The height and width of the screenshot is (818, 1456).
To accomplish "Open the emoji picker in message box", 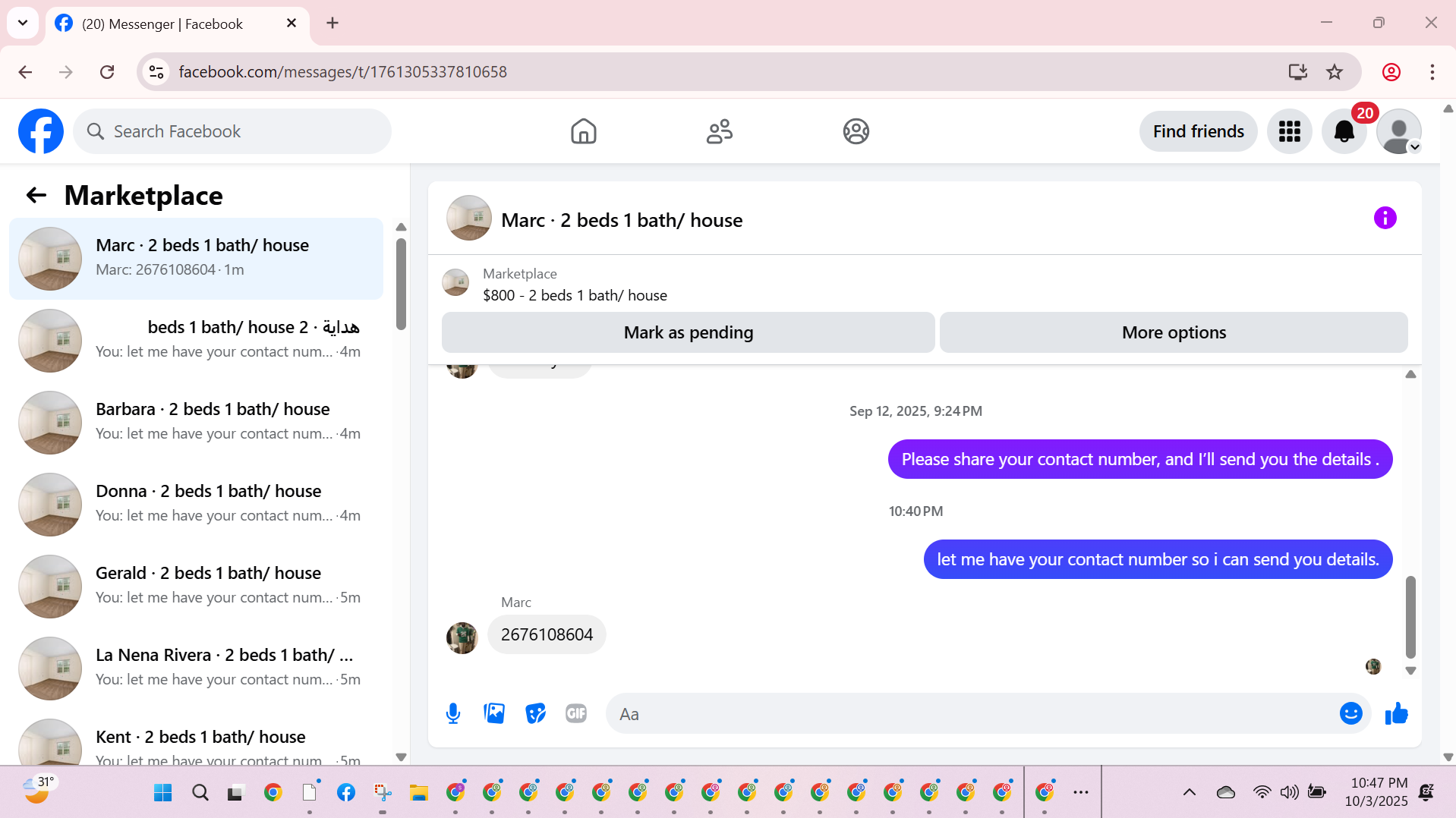I will tap(1350, 713).
